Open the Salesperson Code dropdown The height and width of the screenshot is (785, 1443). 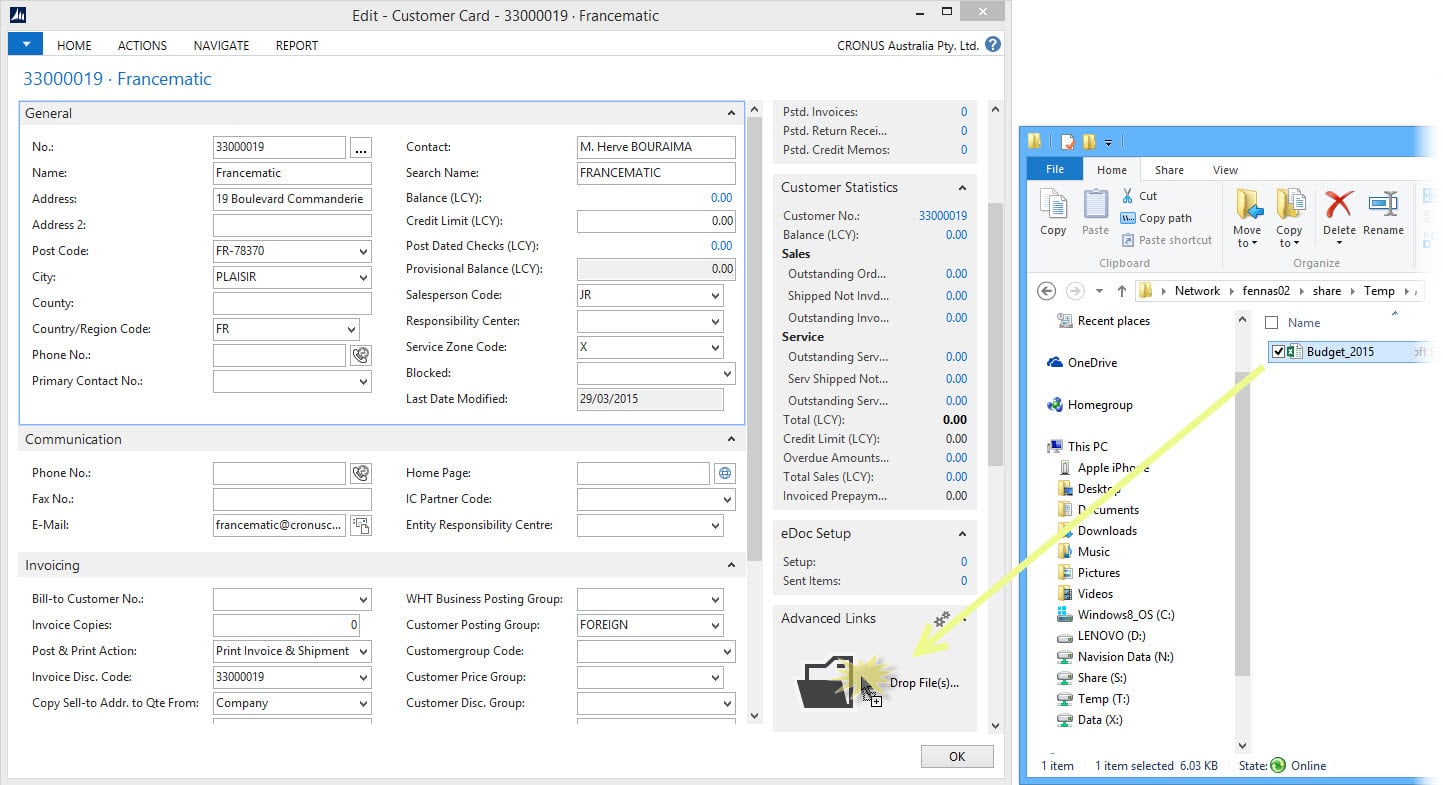coord(715,295)
